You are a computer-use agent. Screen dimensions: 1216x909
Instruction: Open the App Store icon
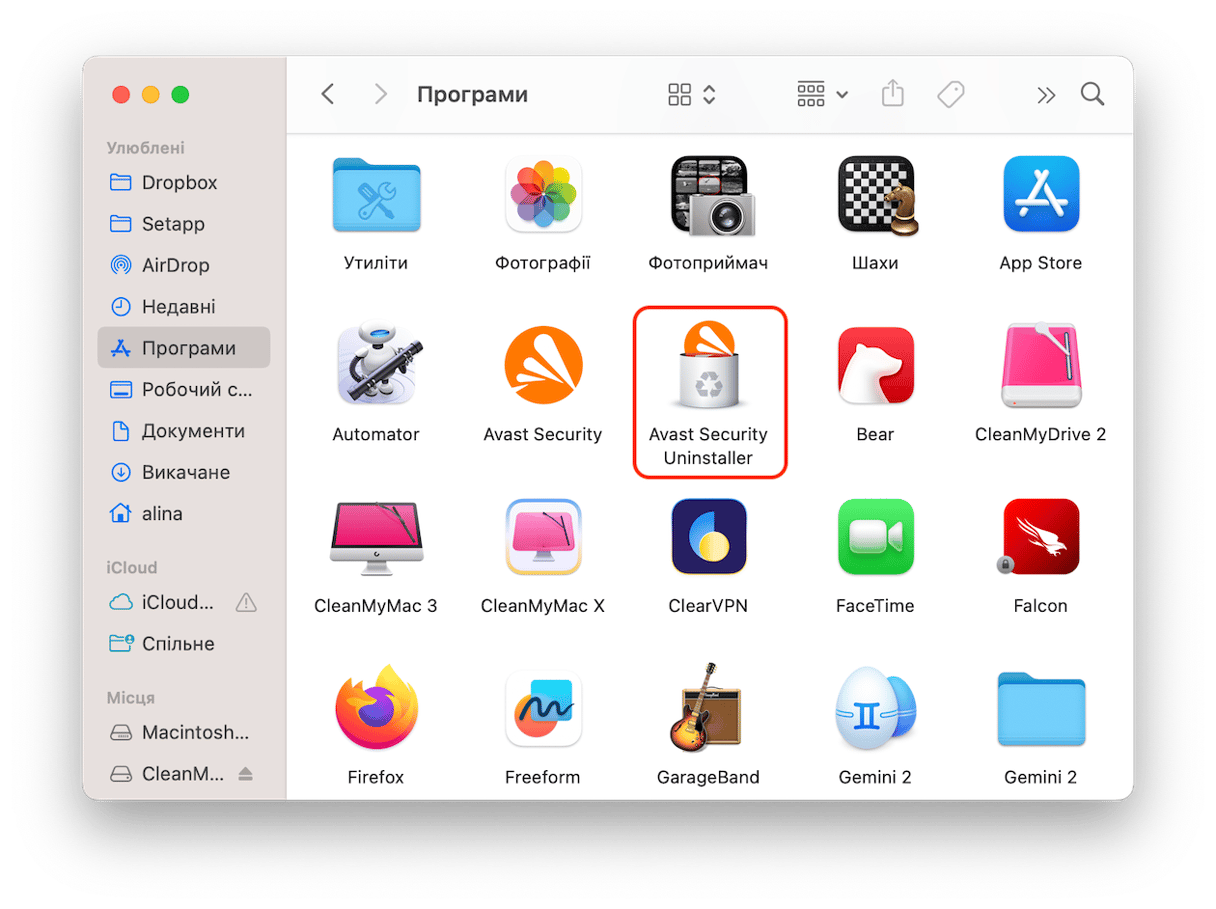[x=1040, y=195]
